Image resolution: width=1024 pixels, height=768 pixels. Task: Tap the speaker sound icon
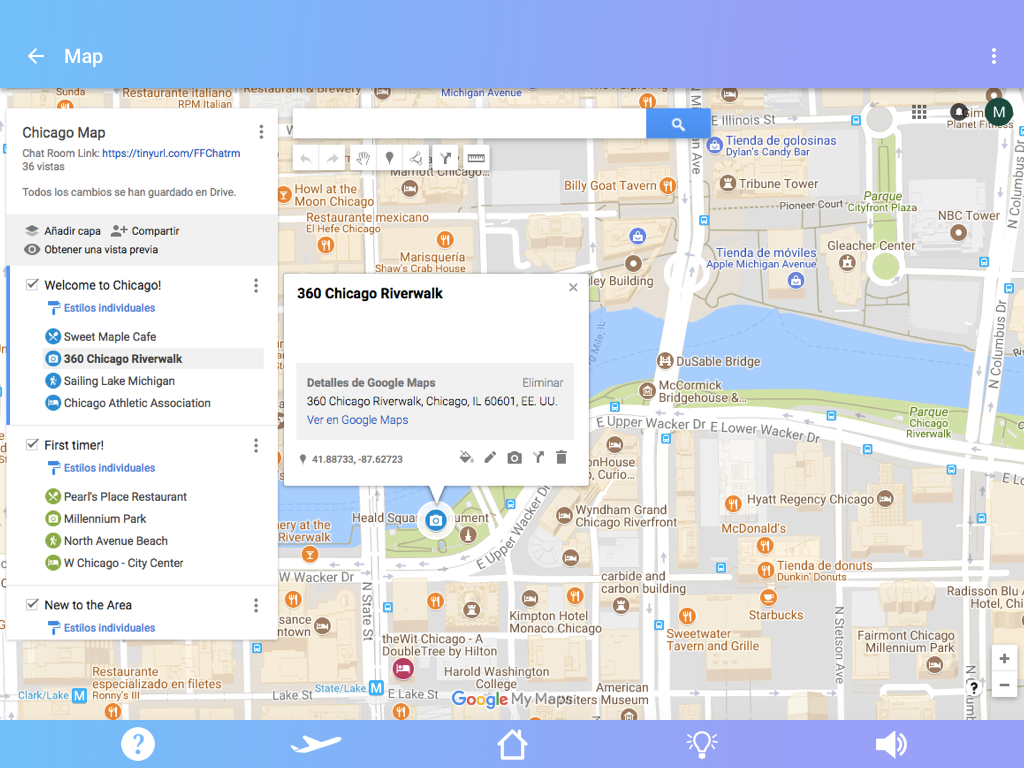(891, 744)
